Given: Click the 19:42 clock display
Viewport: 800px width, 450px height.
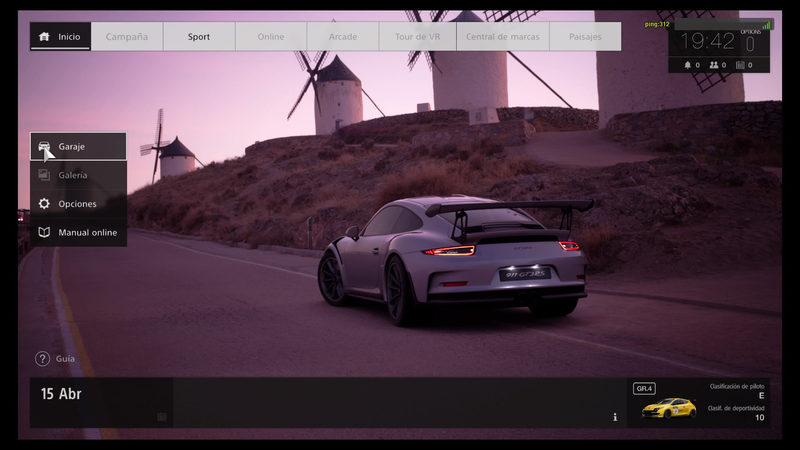Looking at the screenshot, I should pos(707,41).
